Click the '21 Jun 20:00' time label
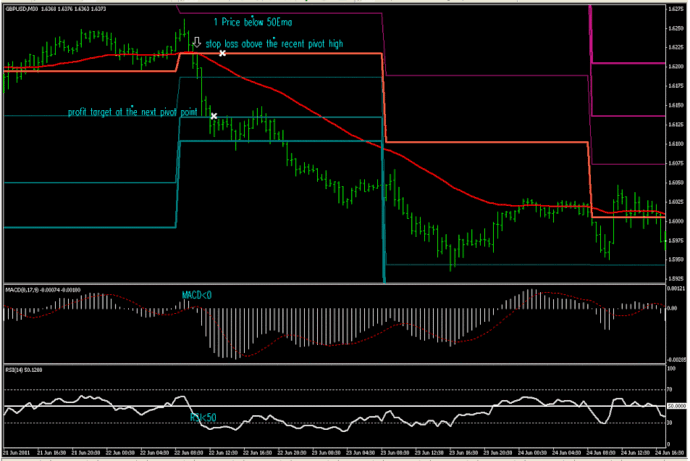 pos(86,453)
